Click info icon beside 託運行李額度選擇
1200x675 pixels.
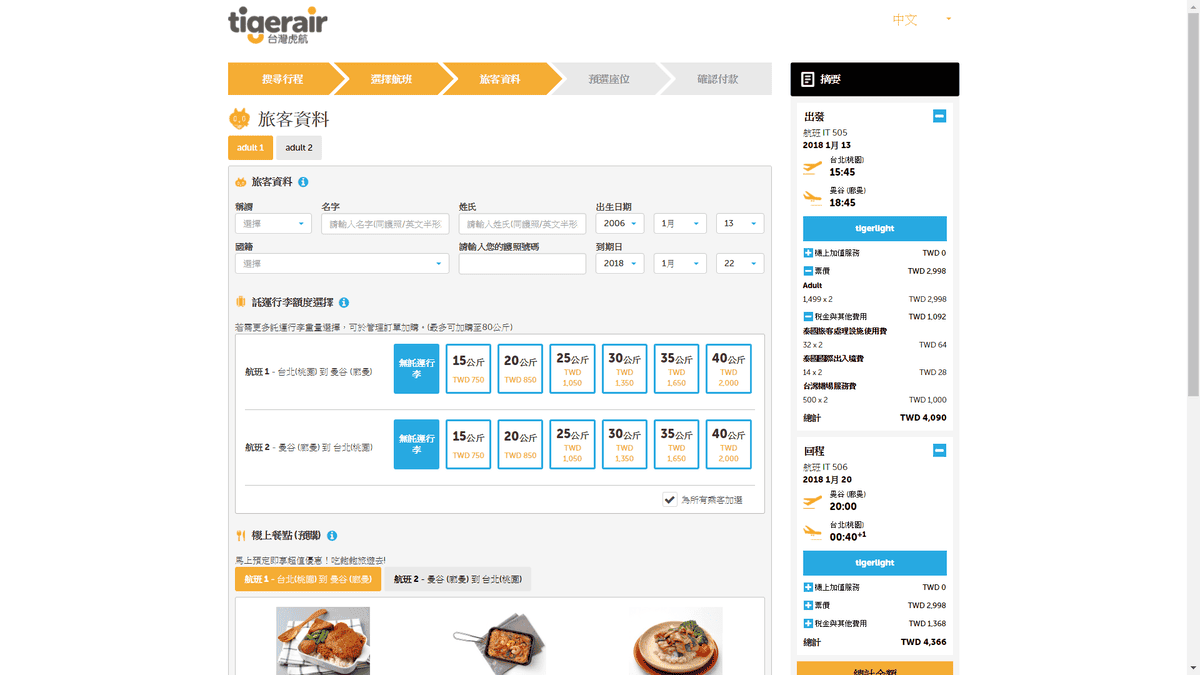(344, 302)
